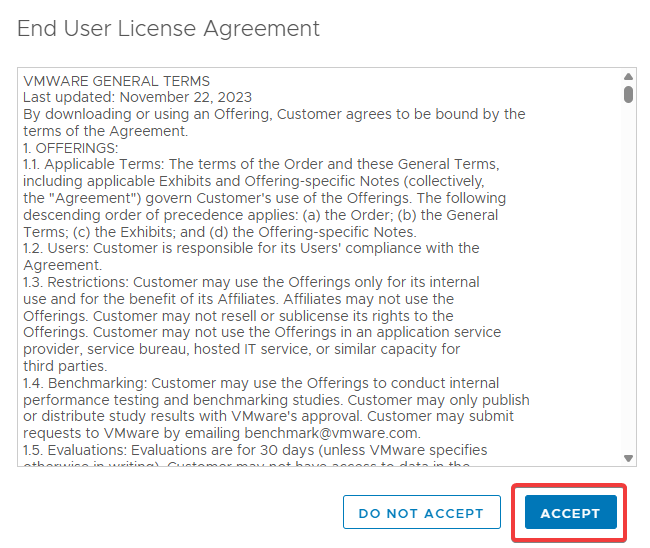This screenshot has height=548, width=650.
Task: Click the 'VMWARE GENERAL TERMS' line
Action: click(x=116, y=81)
